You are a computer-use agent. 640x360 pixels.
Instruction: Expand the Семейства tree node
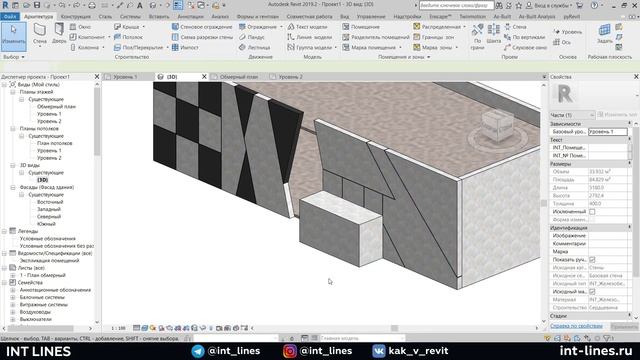[4, 282]
